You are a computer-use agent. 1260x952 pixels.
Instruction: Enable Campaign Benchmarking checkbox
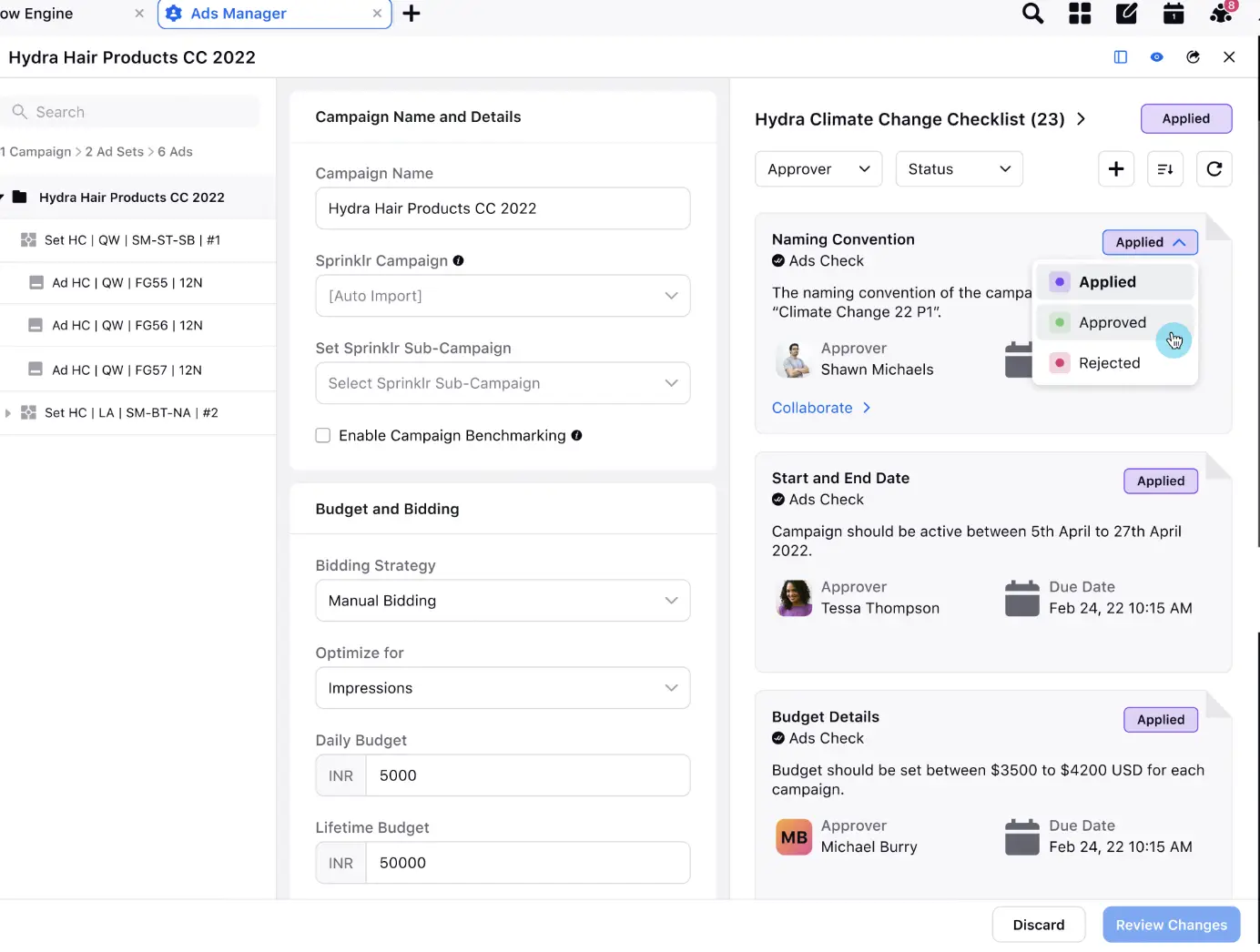point(323,436)
